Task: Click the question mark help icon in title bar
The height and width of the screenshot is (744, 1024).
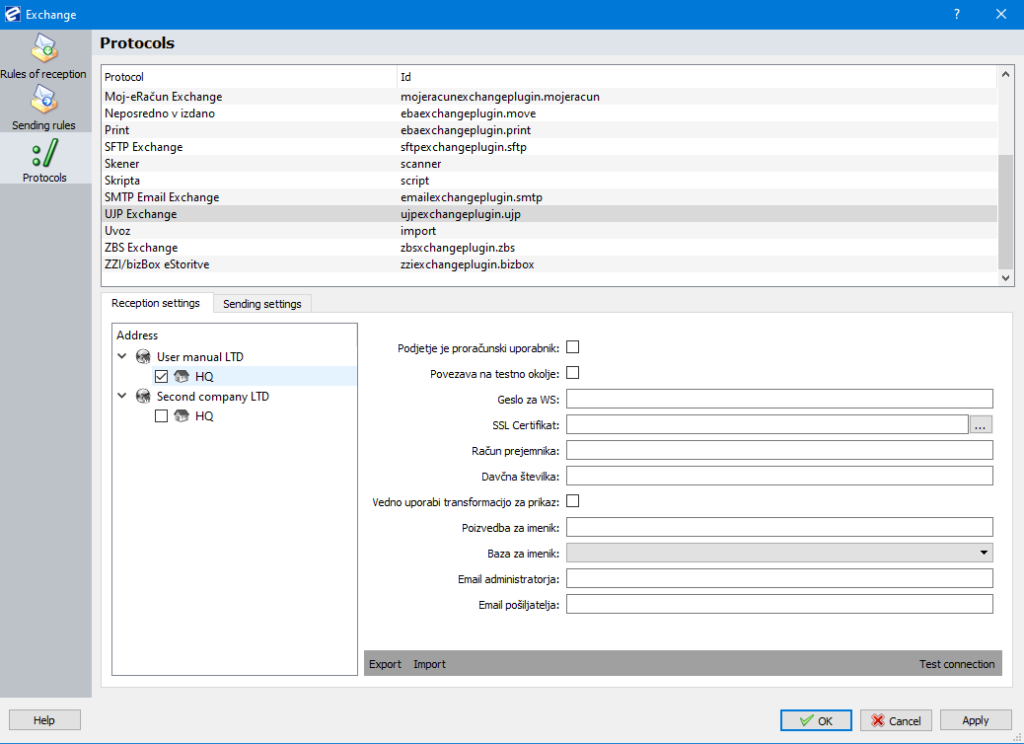Action: tap(957, 14)
